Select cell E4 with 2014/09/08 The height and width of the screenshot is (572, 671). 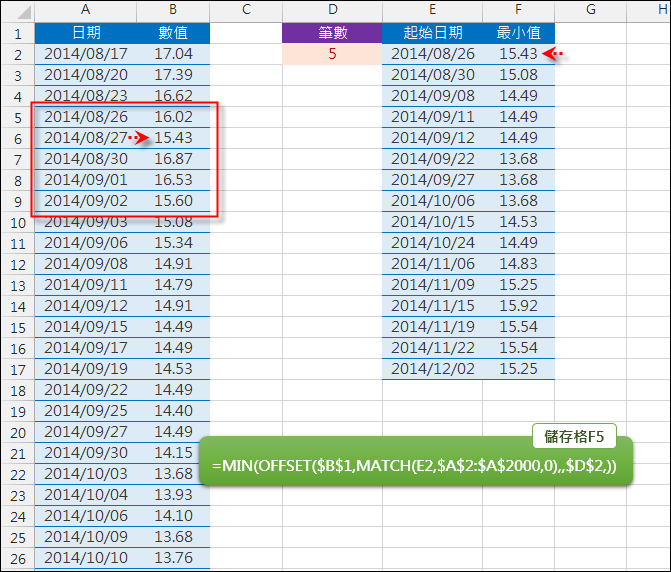[432, 96]
